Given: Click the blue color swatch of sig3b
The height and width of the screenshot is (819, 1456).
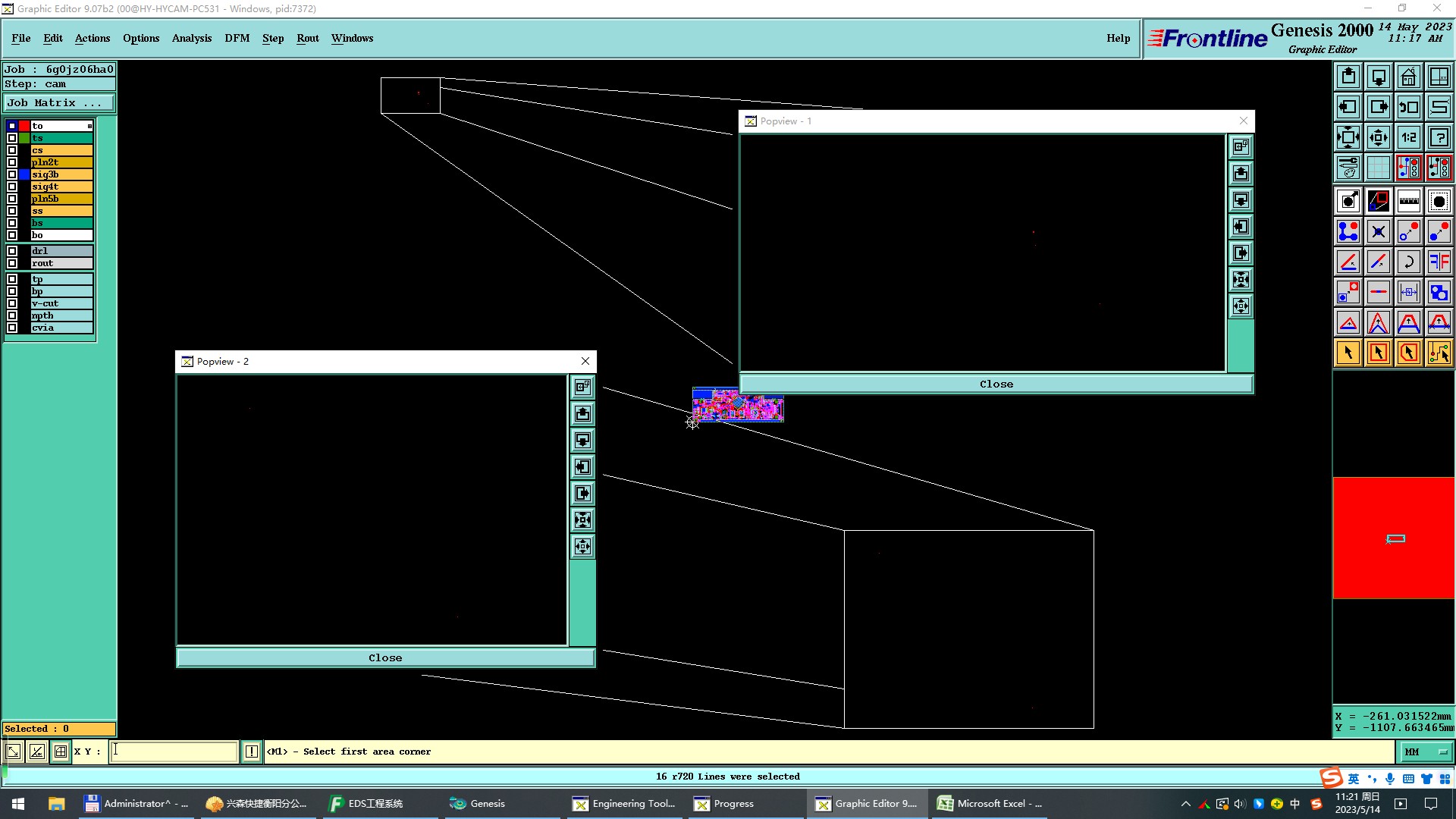Looking at the screenshot, I should click(x=24, y=174).
